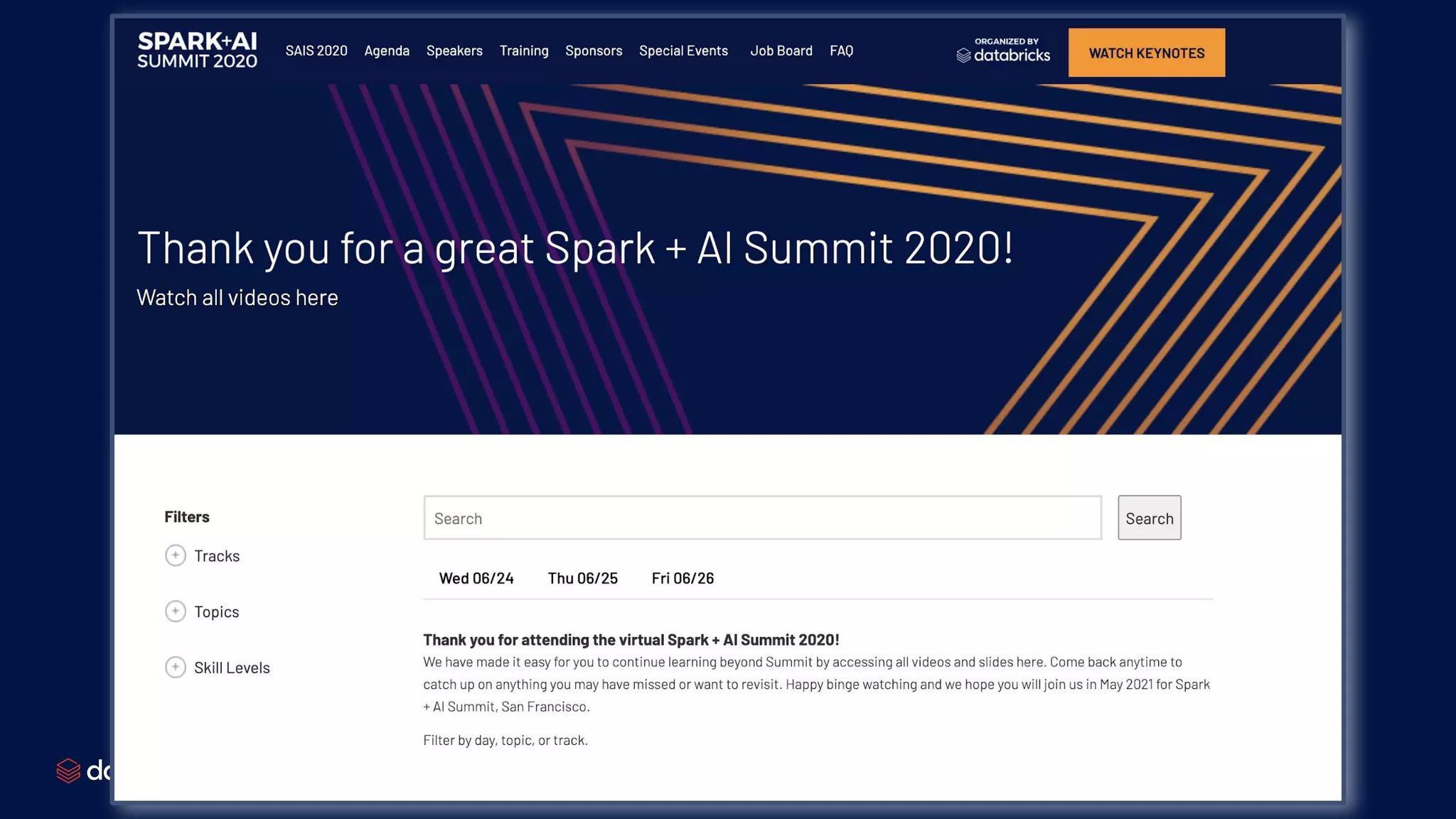Navigate to the Job Board
1456x819 pixels.
point(781,50)
